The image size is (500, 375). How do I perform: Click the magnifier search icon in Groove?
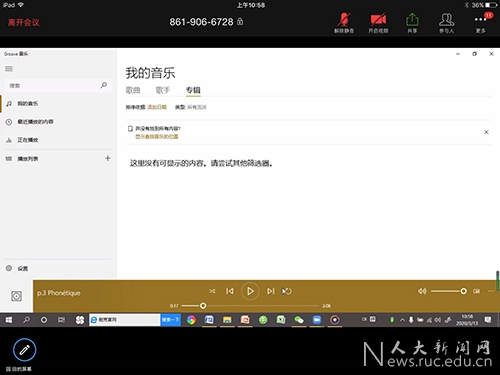104,85
